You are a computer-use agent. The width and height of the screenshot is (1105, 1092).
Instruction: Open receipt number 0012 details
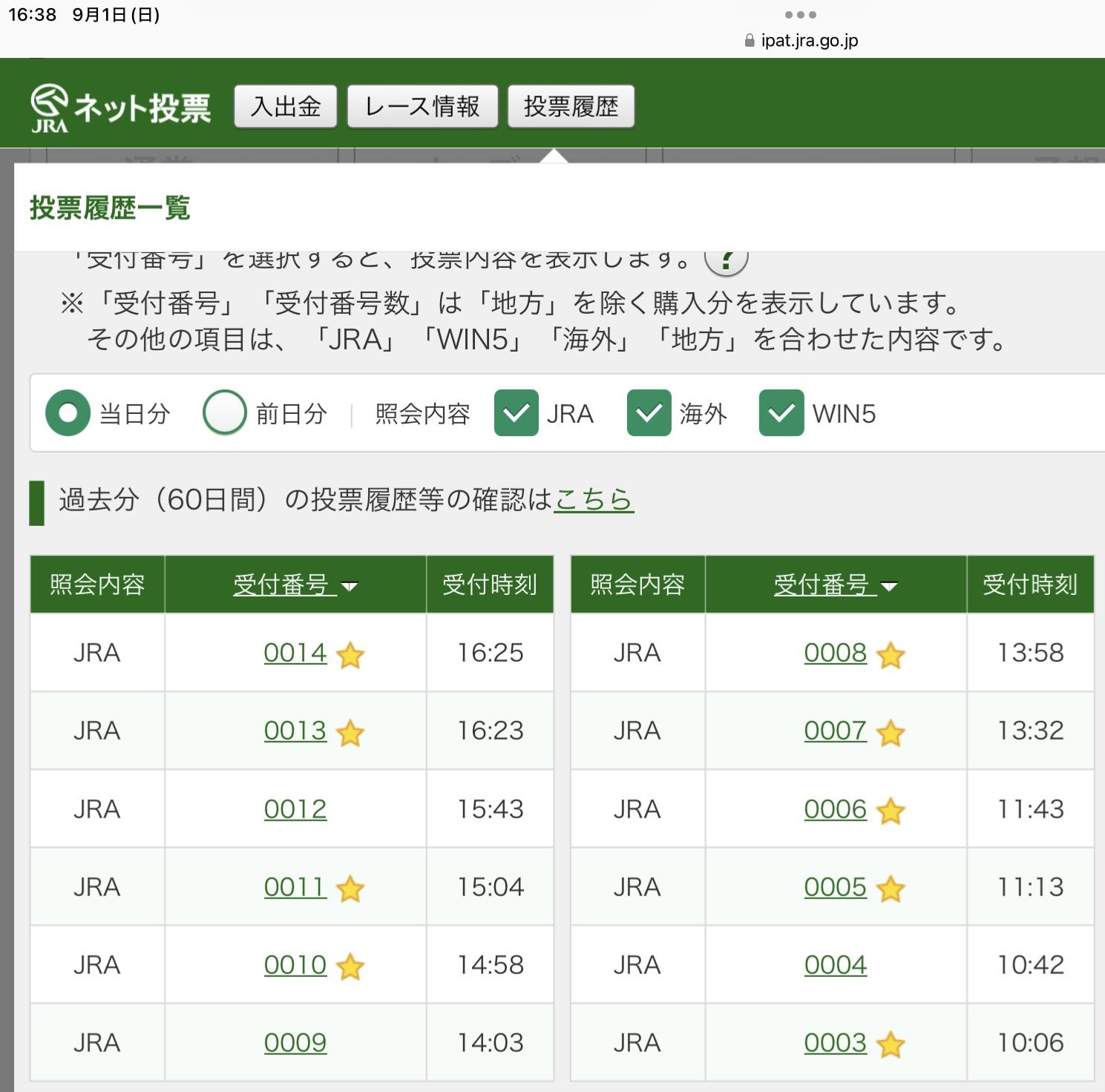pyautogui.click(x=295, y=809)
